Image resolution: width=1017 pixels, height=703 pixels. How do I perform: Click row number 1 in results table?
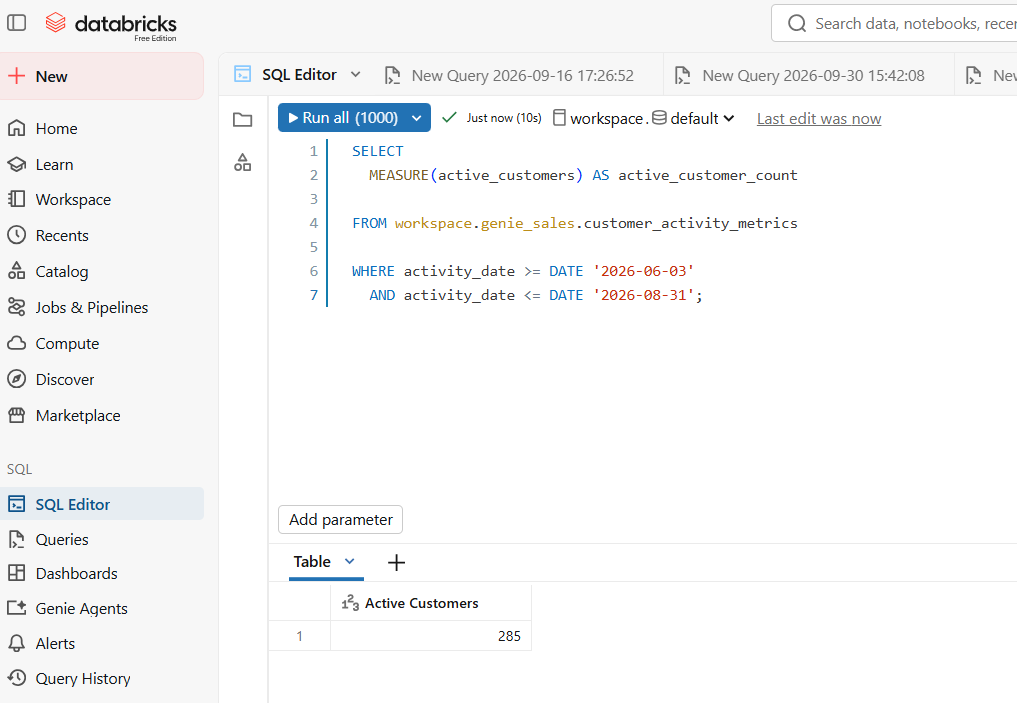[x=299, y=636]
